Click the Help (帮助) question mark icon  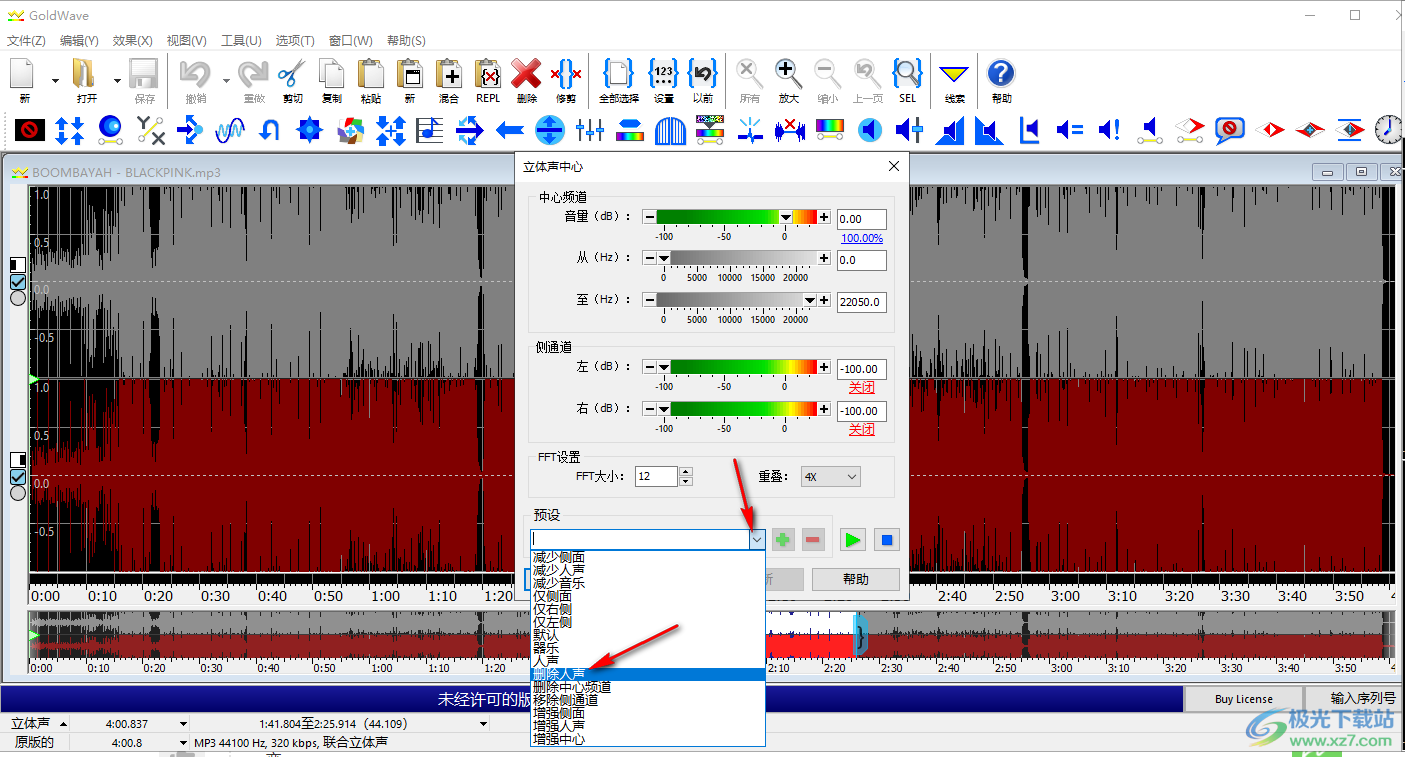click(x=1001, y=75)
